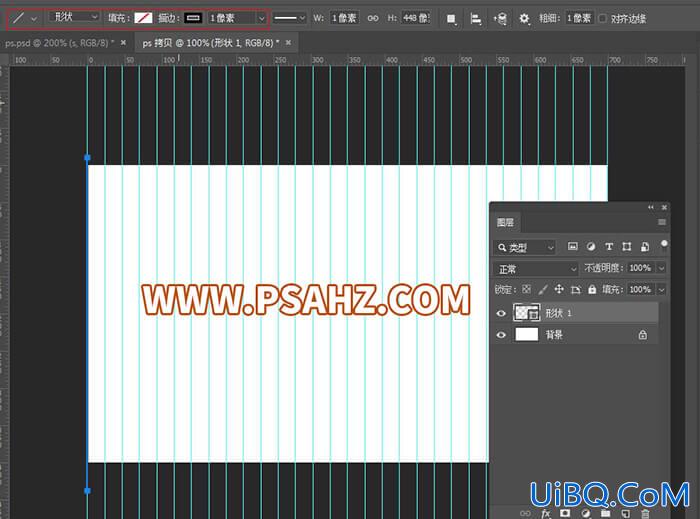Add a layer mask

click(x=565, y=513)
